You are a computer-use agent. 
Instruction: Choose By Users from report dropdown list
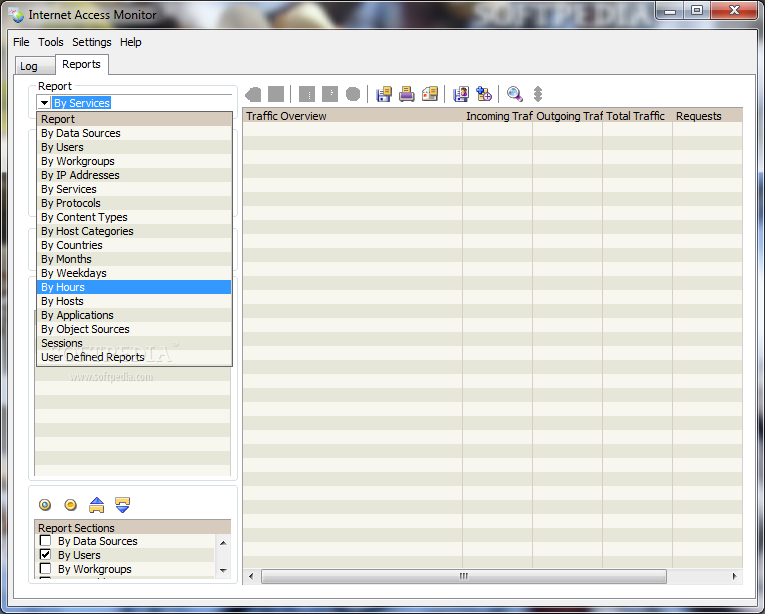point(134,147)
